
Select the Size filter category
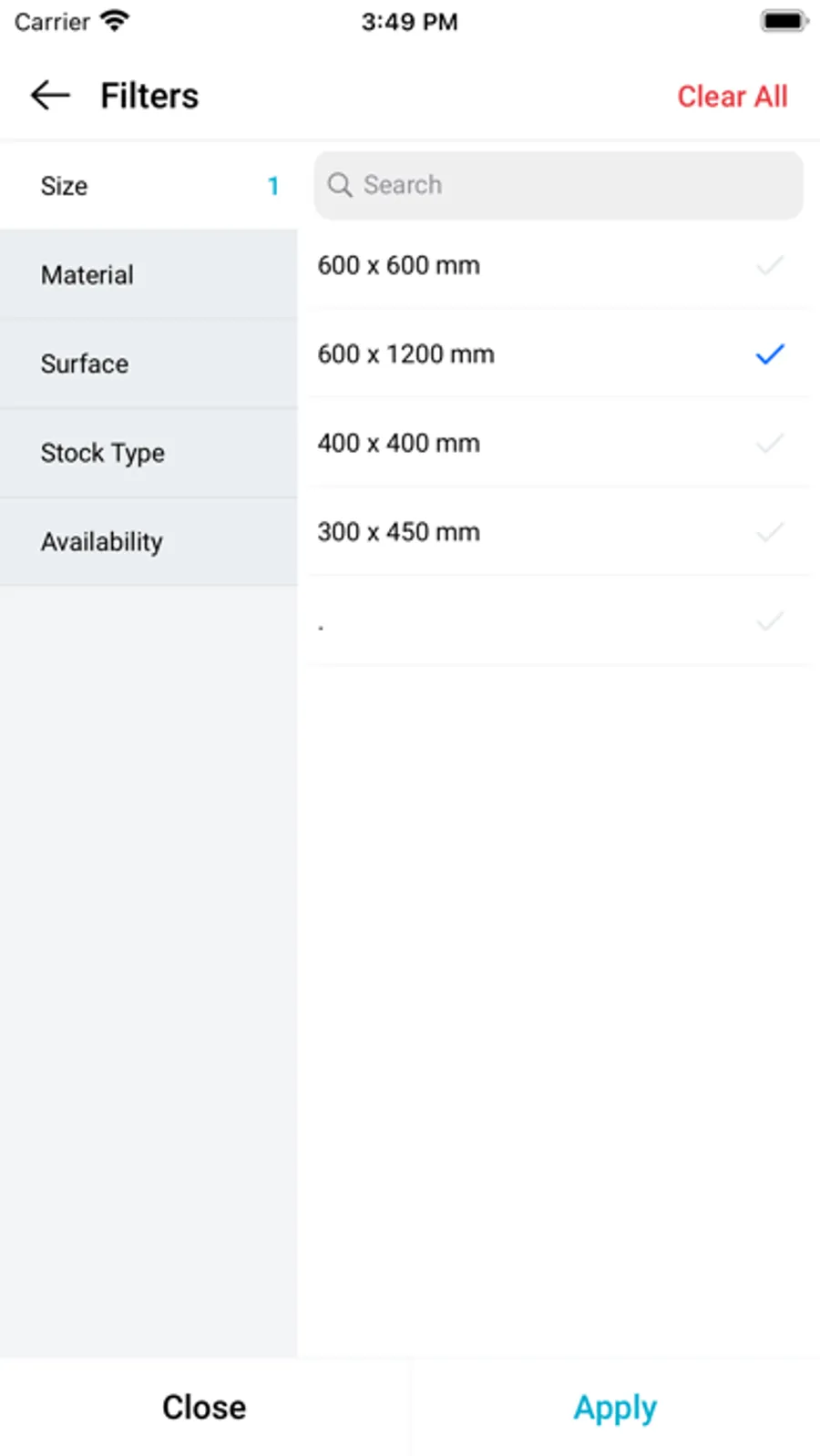pyautogui.click(x=65, y=186)
